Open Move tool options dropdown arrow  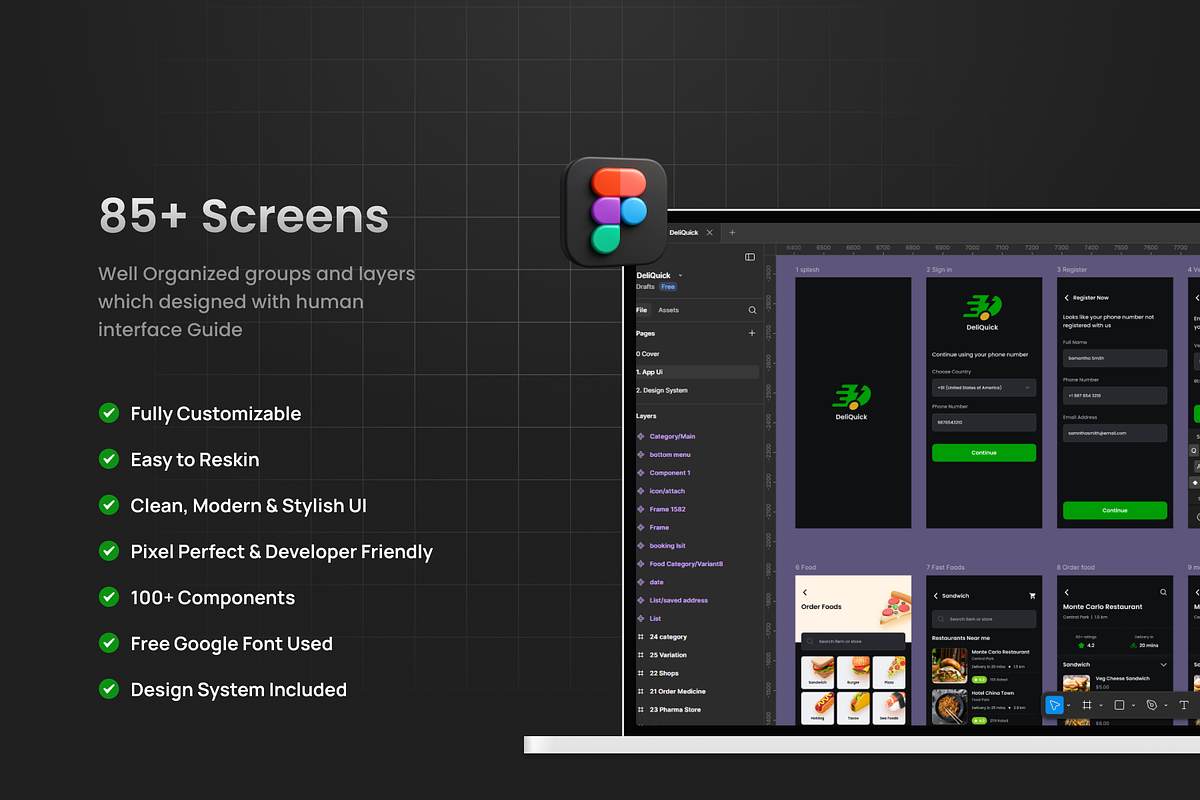click(1068, 705)
